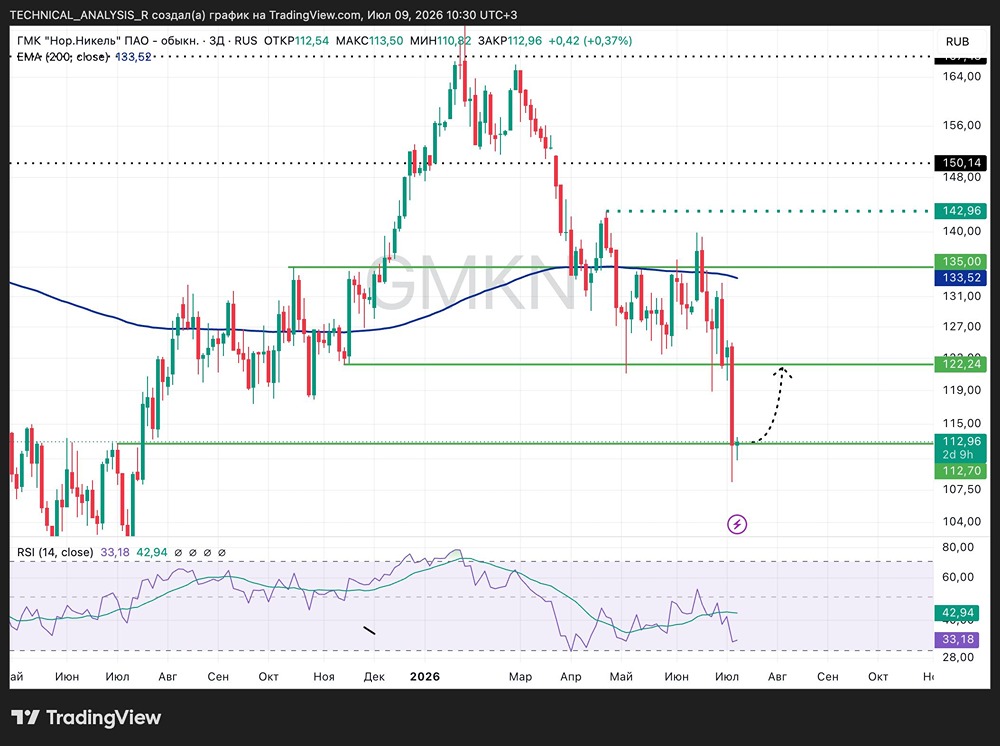This screenshot has height=746, width=1000.
Task: Click the Авг label left of Сен, before 2026
Action: click(x=167, y=677)
